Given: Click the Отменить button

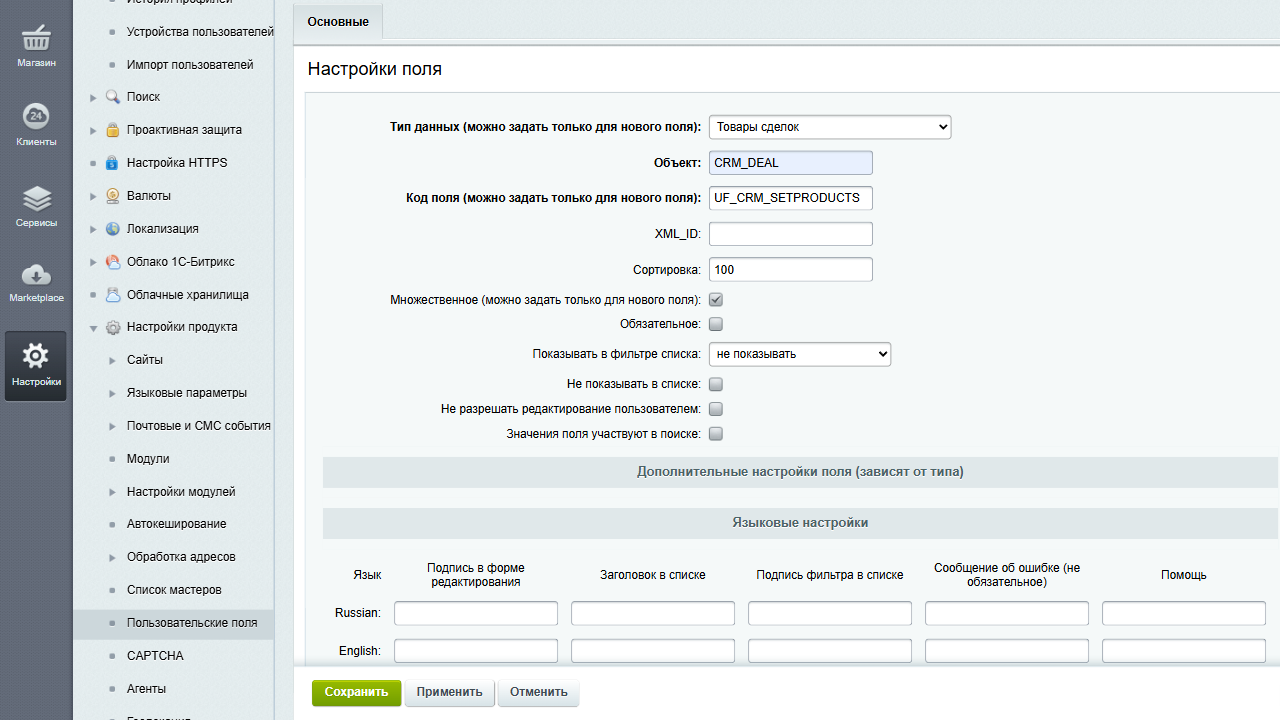Looking at the screenshot, I should (539, 692).
